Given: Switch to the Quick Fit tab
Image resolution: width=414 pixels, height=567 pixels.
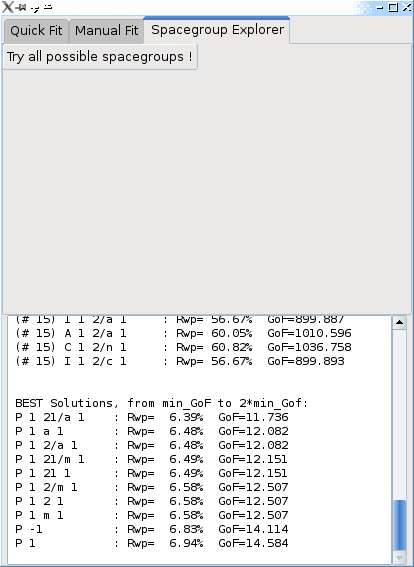Looking at the screenshot, I should (x=36, y=31).
